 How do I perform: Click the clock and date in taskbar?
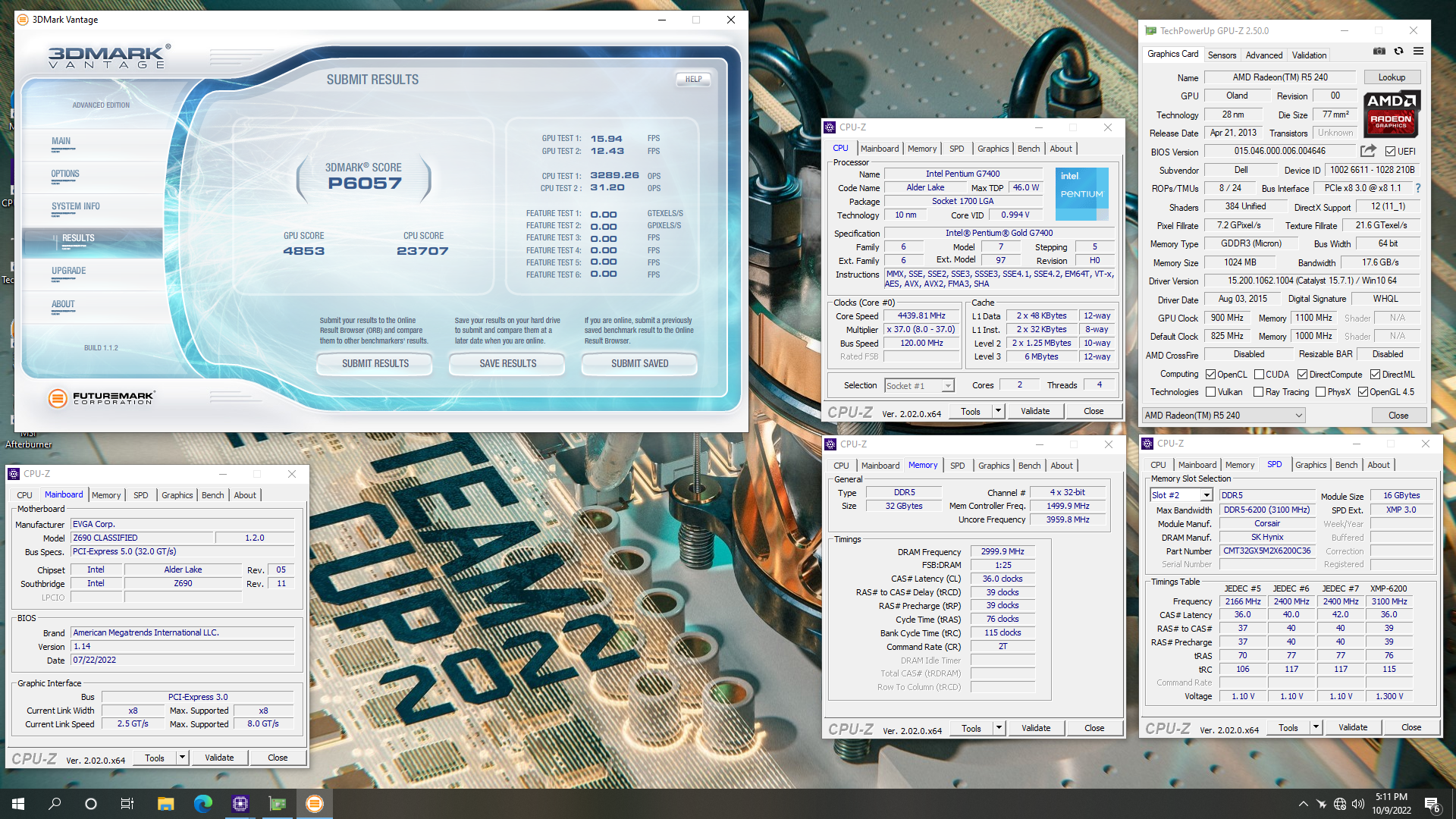click(1392, 804)
